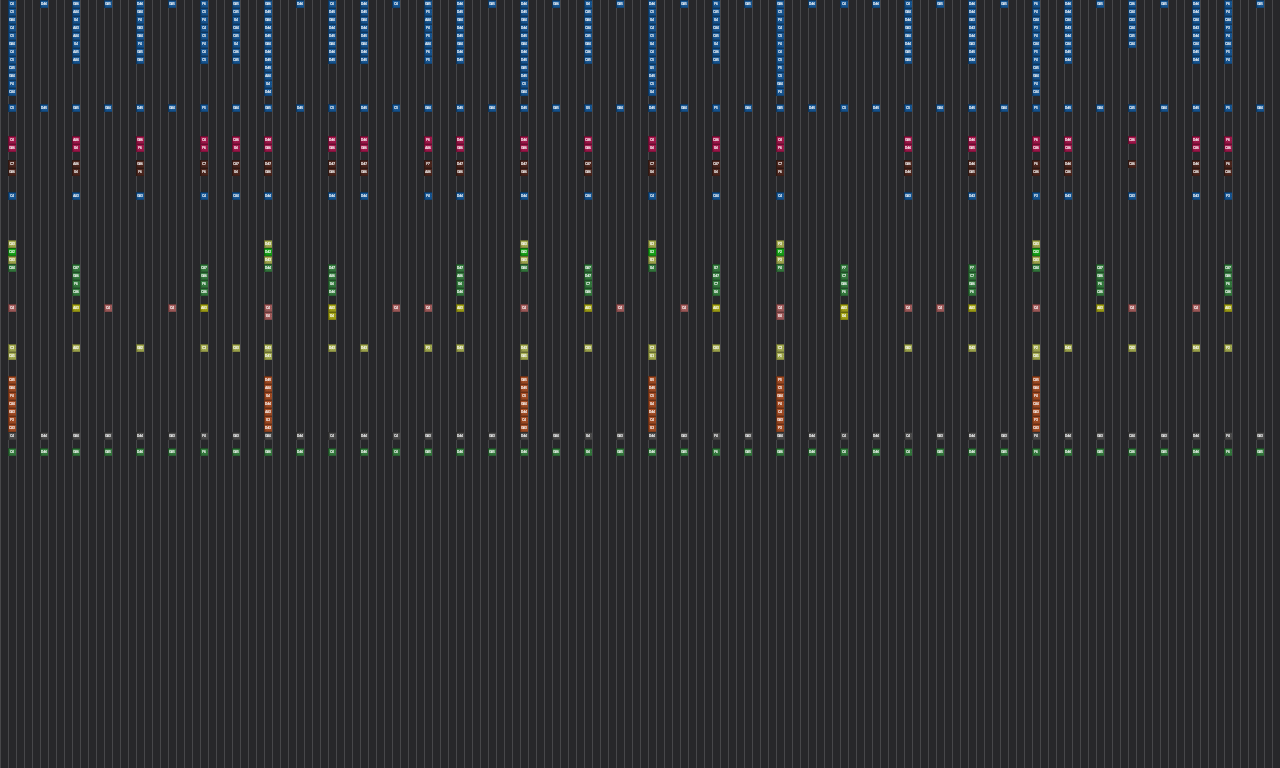Select topmost blue note in second column
1280x768 pixels.
(44, 4)
